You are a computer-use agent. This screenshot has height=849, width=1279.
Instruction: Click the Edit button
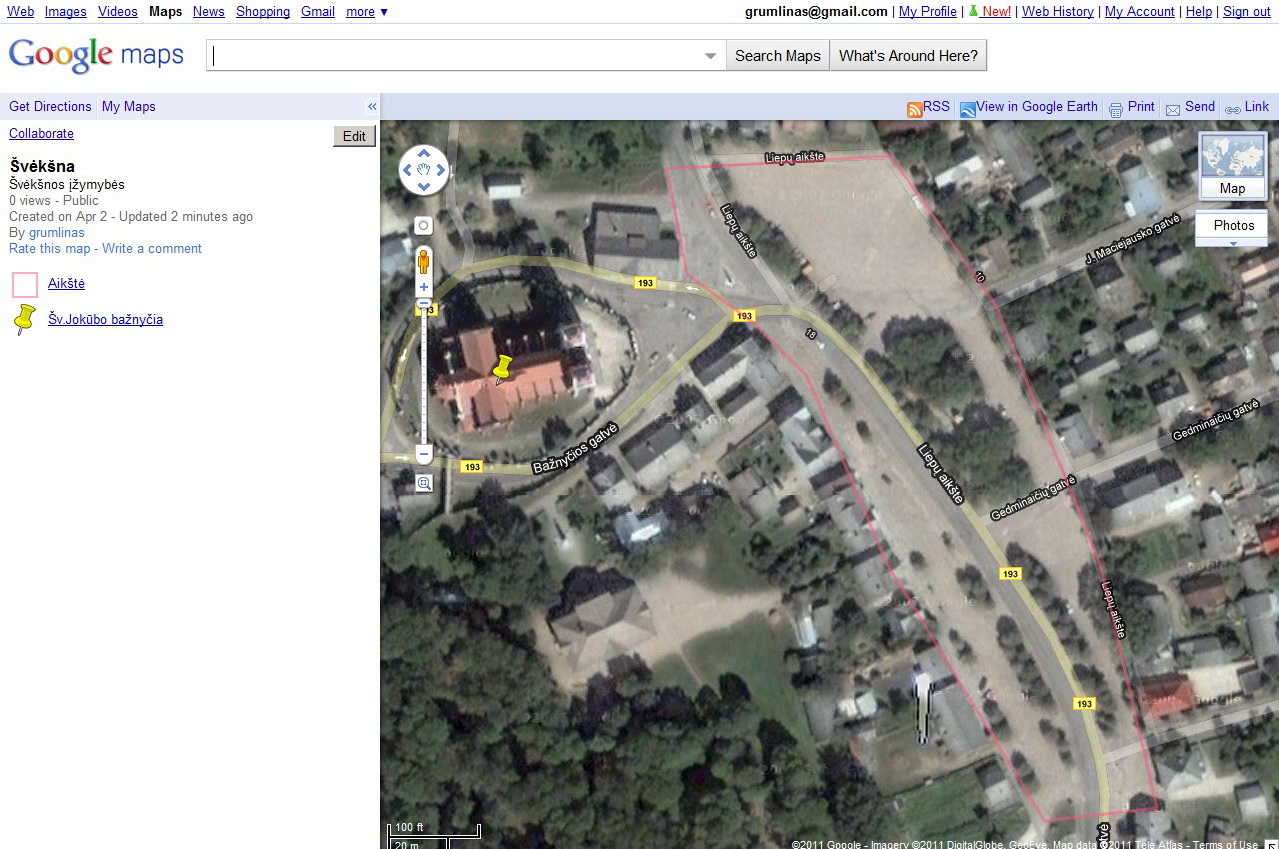tap(354, 136)
